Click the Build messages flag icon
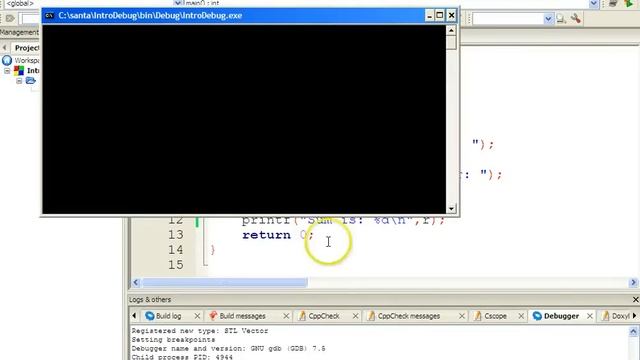 pyautogui.click(x=213, y=316)
